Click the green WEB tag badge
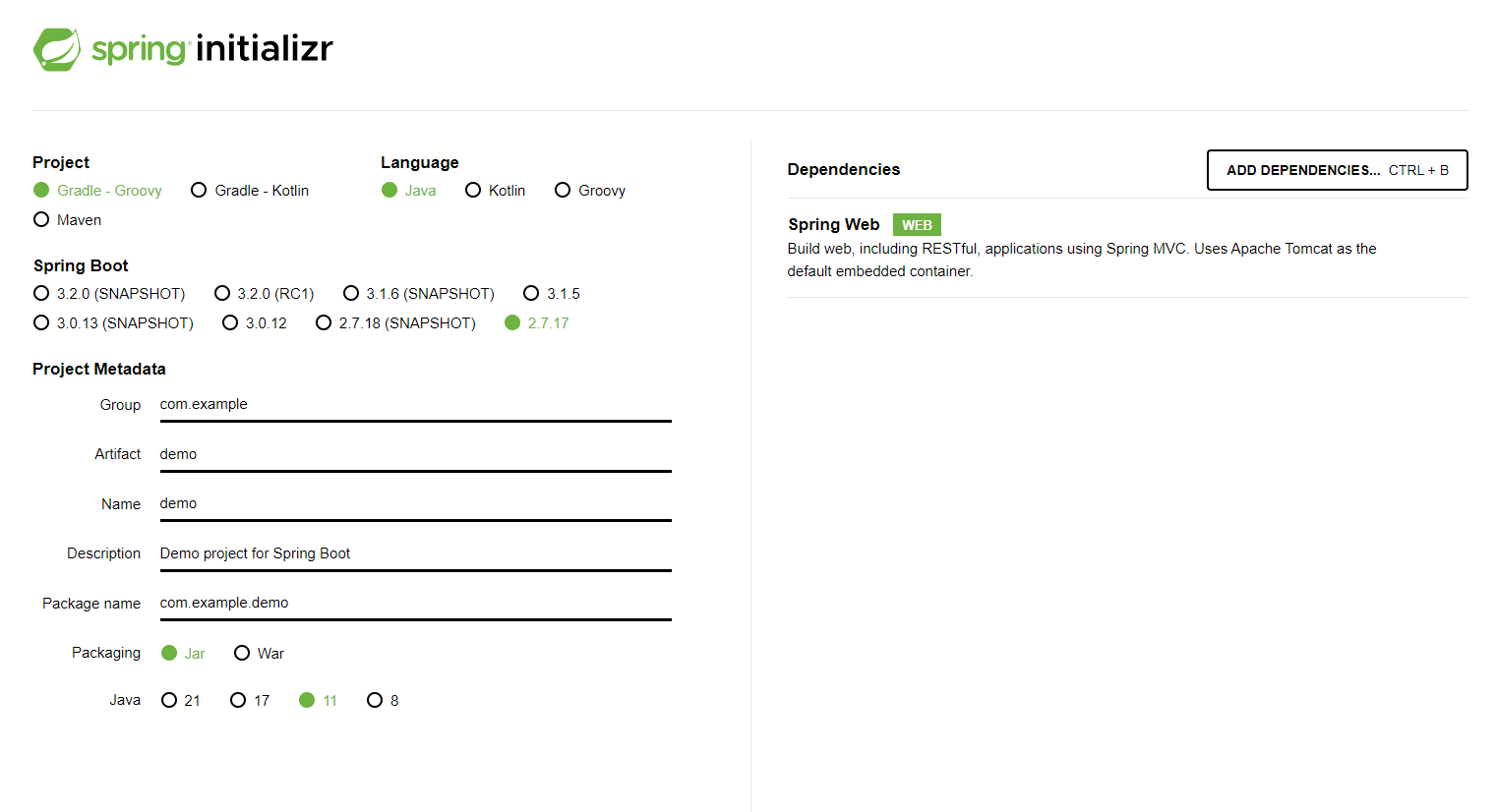Image resolution: width=1496 pixels, height=812 pixels. [x=917, y=225]
